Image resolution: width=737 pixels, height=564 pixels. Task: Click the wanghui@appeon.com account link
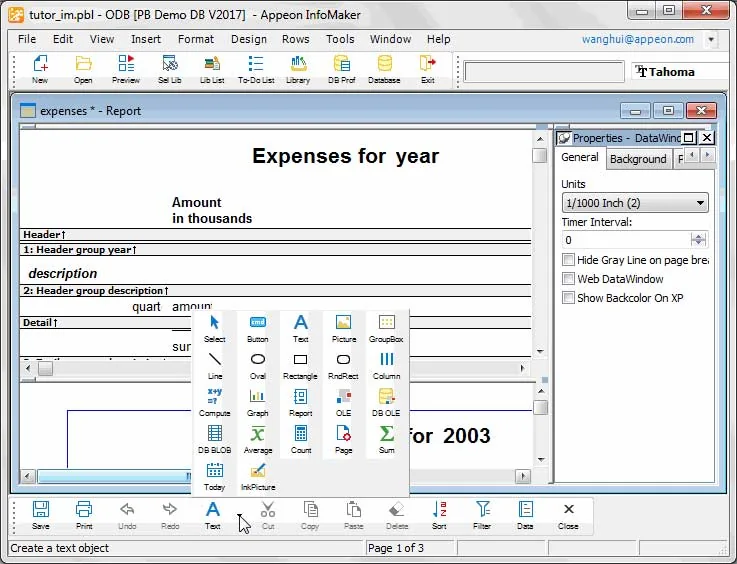tap(638, 39)
